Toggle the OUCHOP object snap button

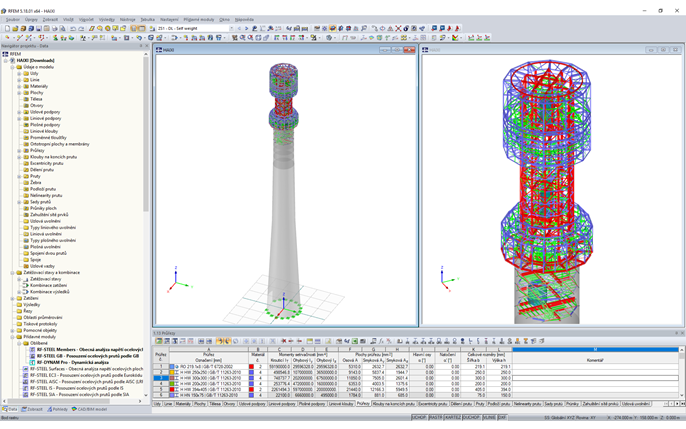pos(471,418)
